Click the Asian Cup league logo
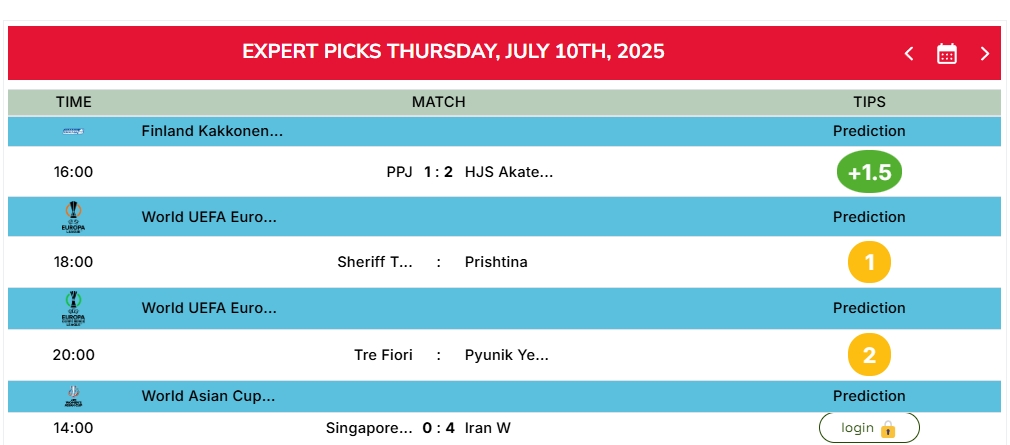Viewport: 1010px width, 445px height. click(x=73, y=396)
